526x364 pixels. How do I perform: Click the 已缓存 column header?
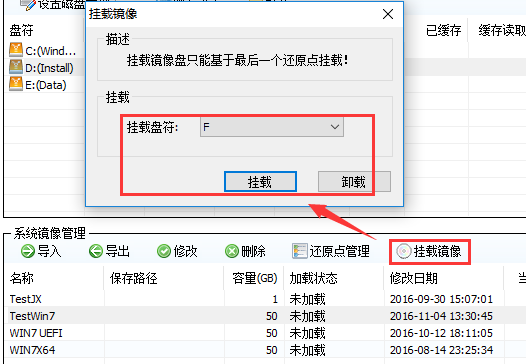pos(443,31)
